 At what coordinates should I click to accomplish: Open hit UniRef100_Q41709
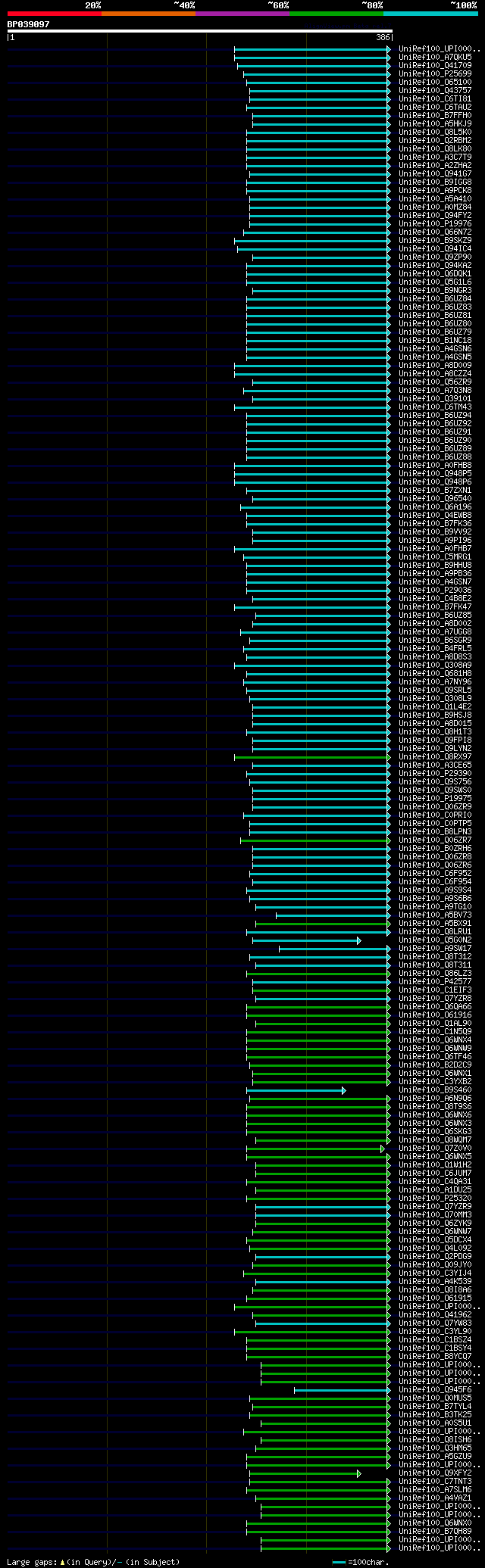coord(435,65)
